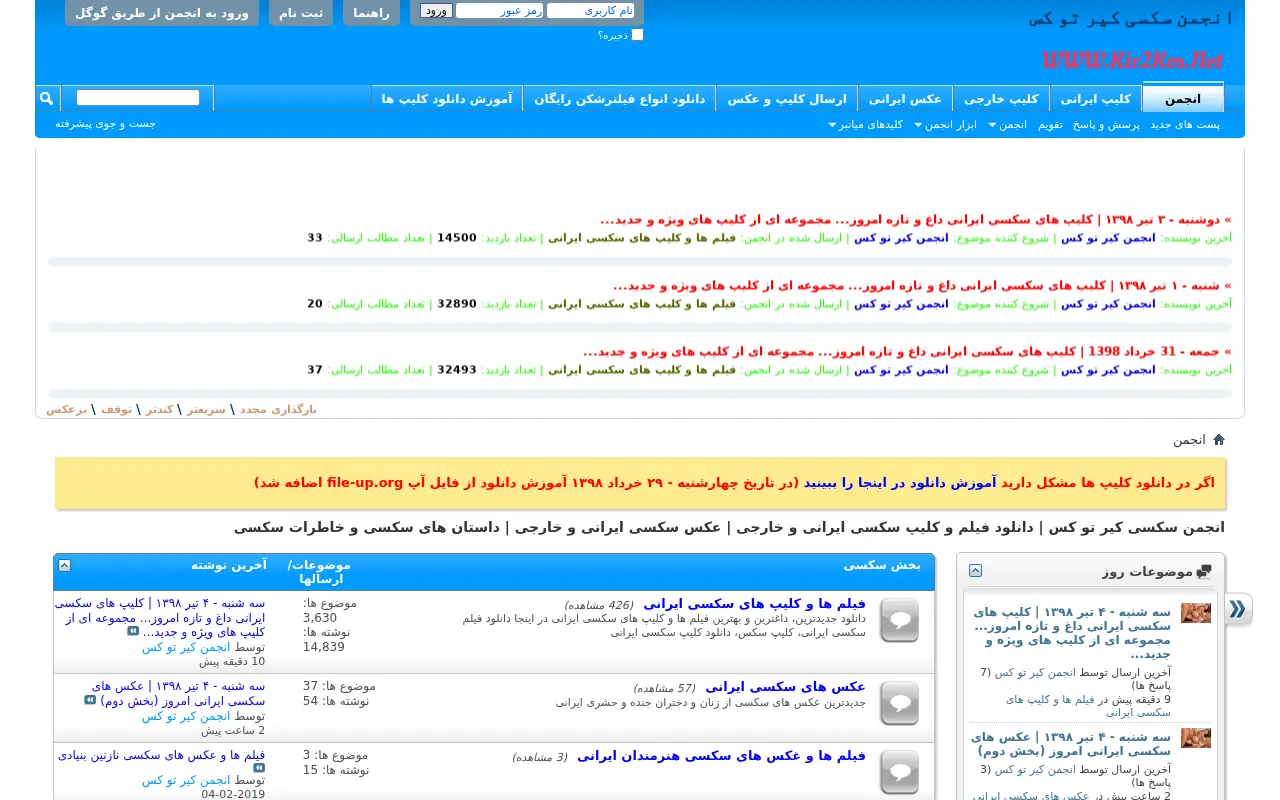Click the magnifier search icon
Screen dimensions: 1280x800
[x=47, y=98]
